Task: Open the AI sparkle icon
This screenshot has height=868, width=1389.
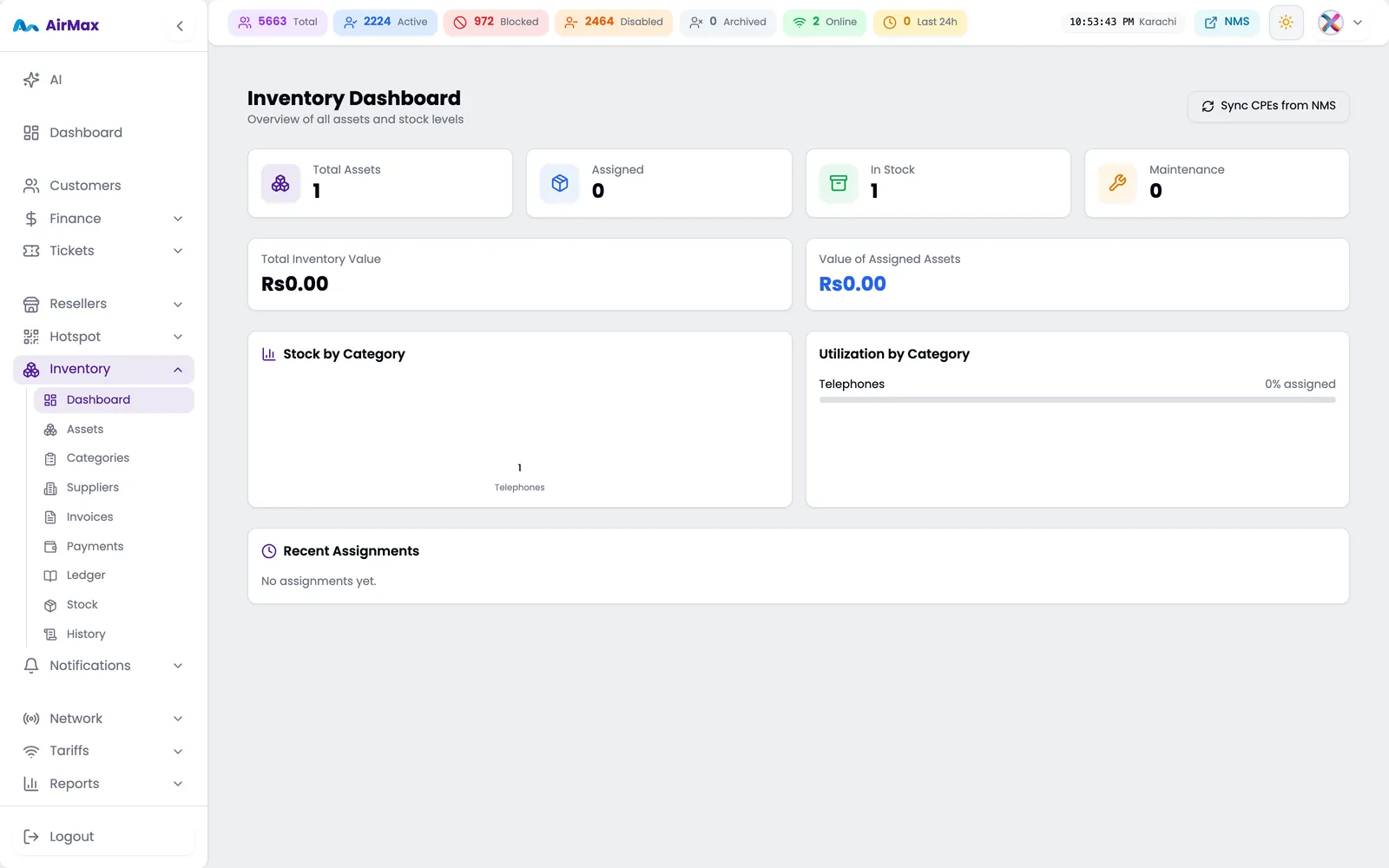Action: coord(31,80)
